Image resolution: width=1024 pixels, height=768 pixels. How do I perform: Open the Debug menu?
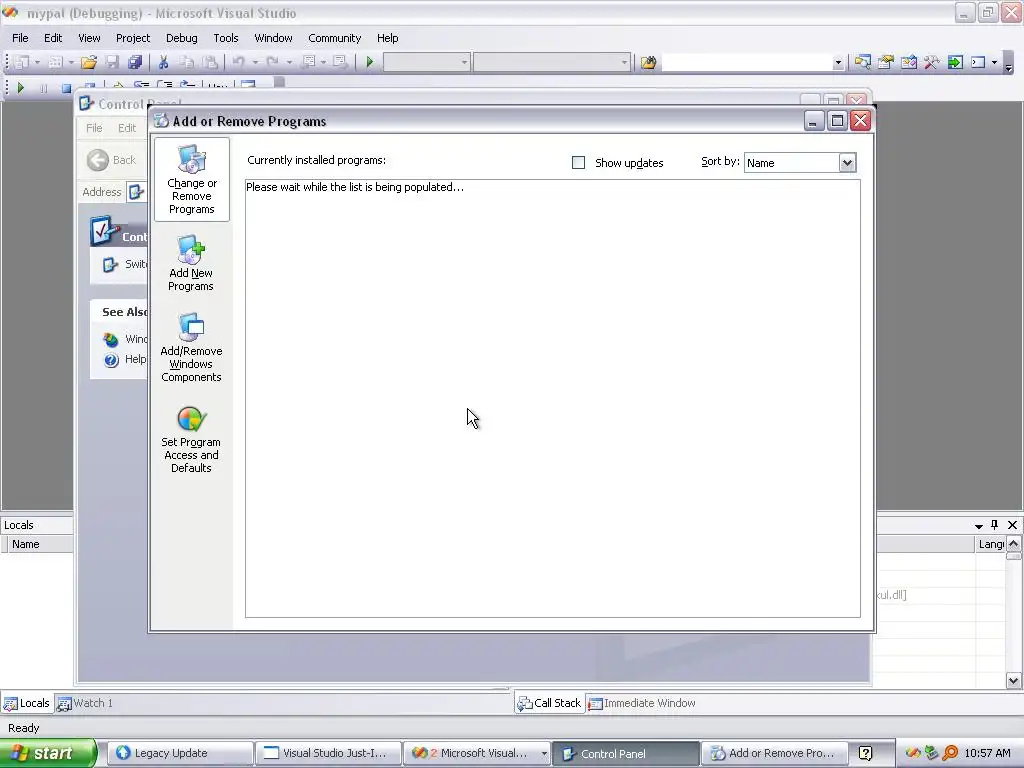[x=182, y=38]
